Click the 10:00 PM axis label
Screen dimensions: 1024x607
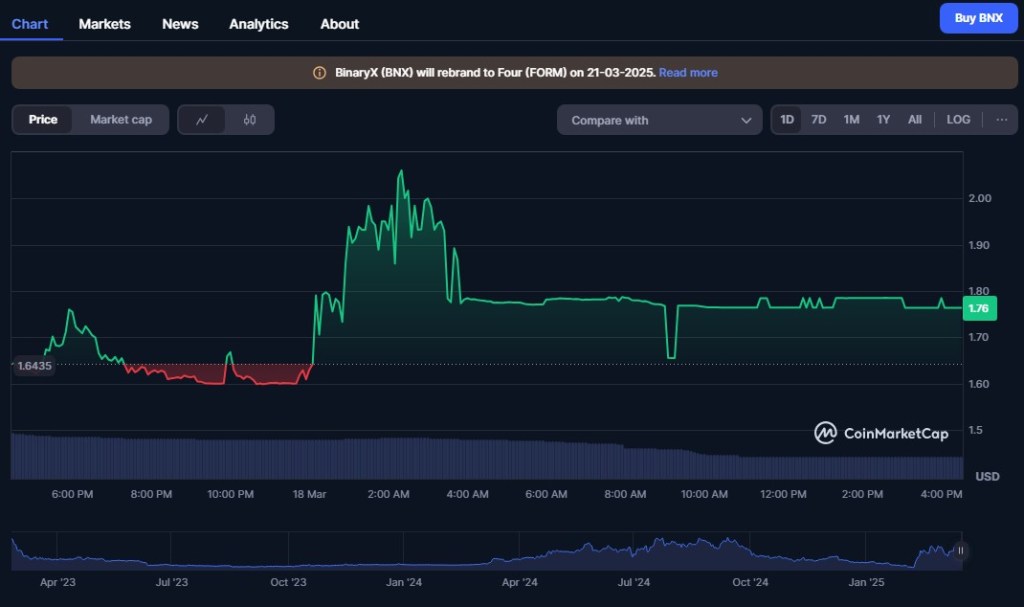(231, 494)
